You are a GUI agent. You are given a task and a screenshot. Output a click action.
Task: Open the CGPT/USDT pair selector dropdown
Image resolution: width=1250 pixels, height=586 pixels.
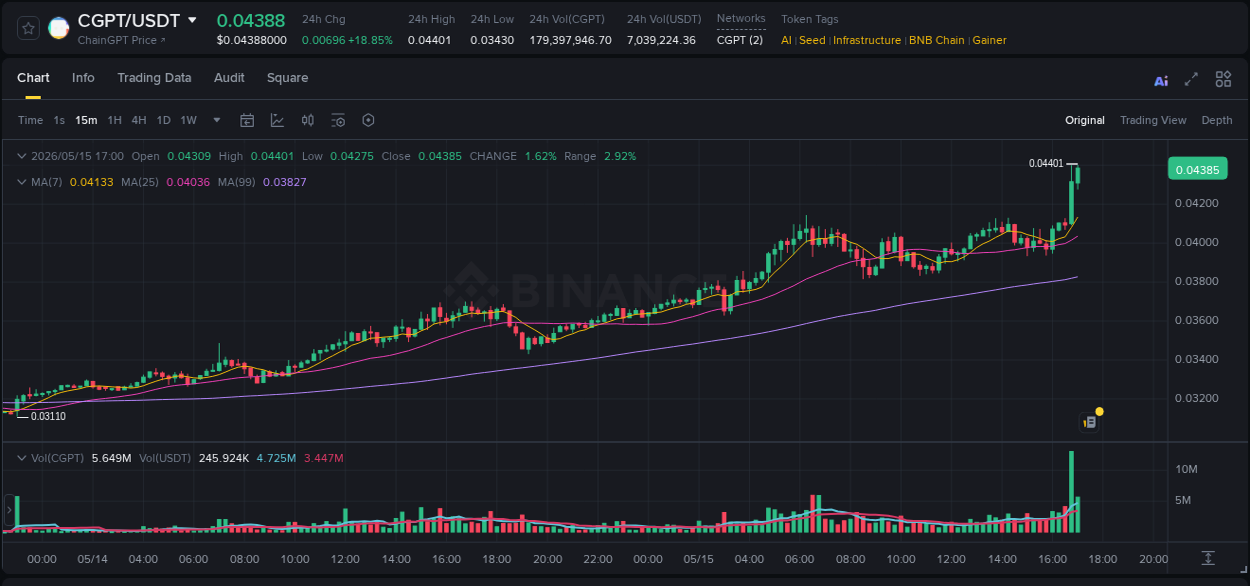coord(193,20)
